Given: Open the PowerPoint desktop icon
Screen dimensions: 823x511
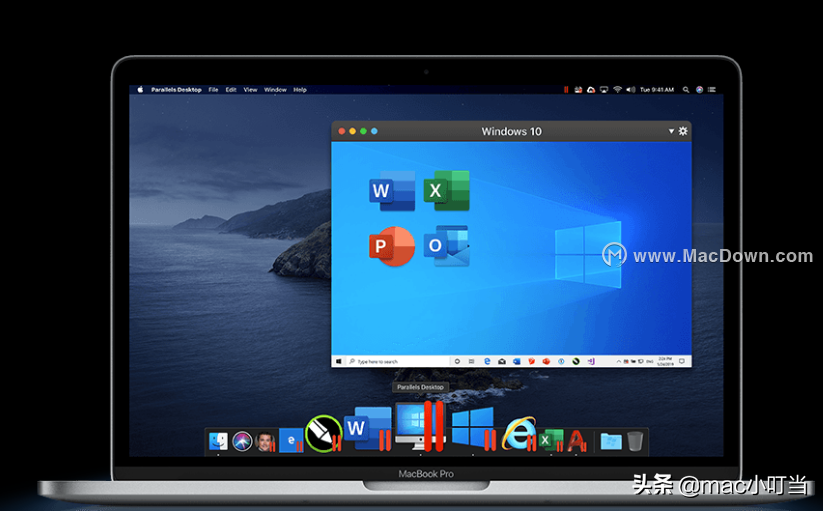Looking at the screenshot, I should point(392,246).
